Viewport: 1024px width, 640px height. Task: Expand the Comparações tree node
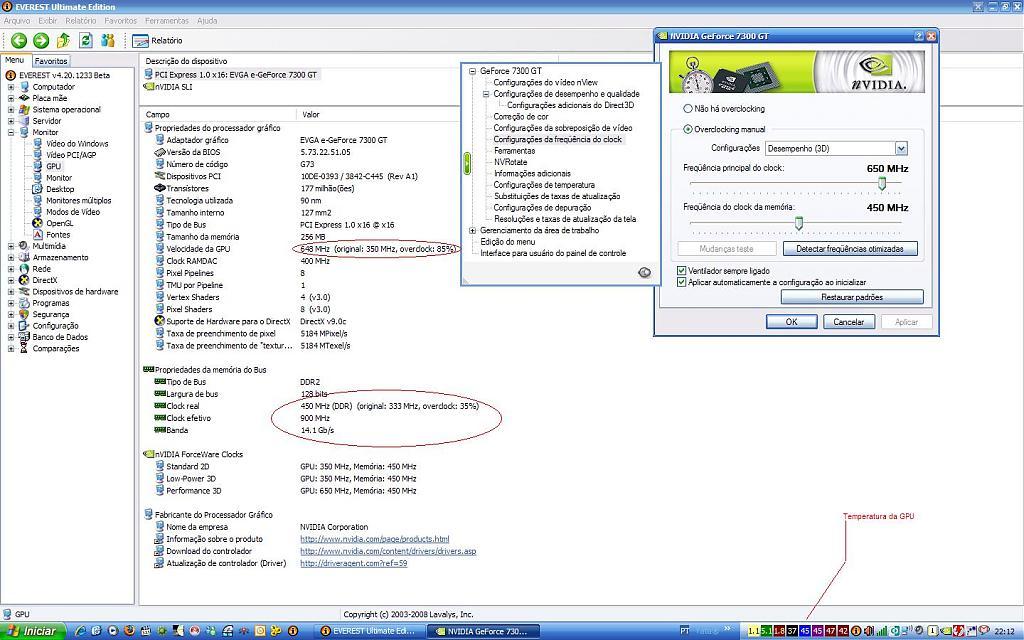coord(11,349)
